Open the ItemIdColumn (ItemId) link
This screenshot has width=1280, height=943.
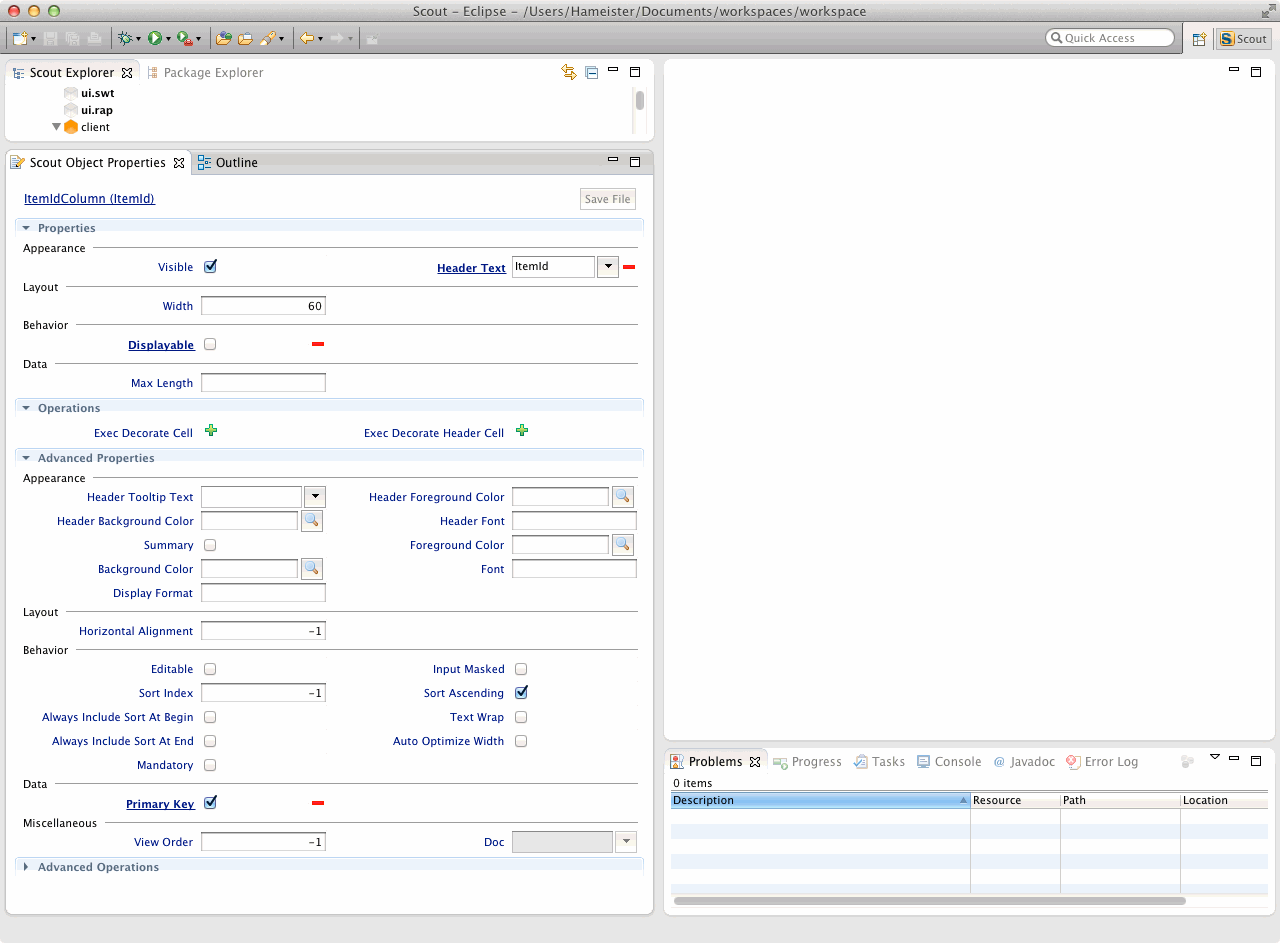coord(89,199)
